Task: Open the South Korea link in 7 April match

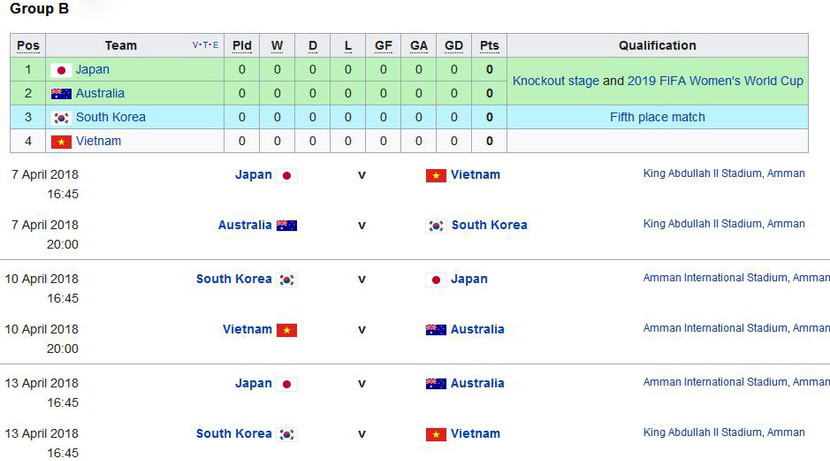Action: click(x=489, y=225)
